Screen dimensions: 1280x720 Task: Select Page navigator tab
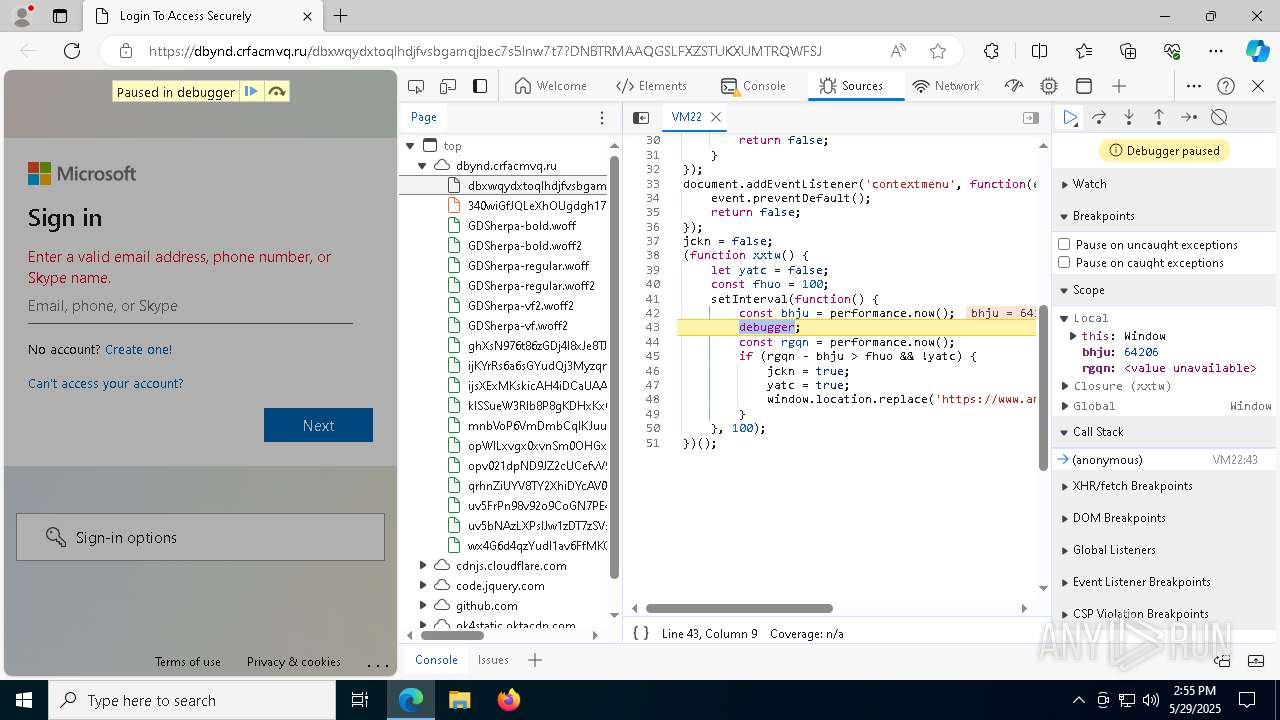(x=424, y=118)
